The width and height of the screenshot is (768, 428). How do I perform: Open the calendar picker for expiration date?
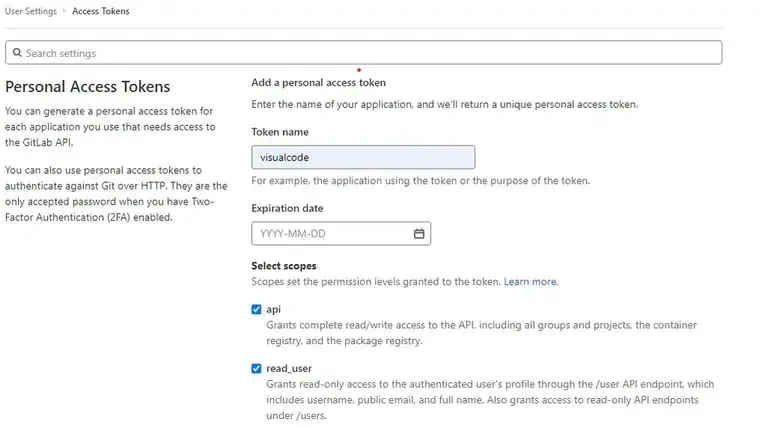click(419, 234)
